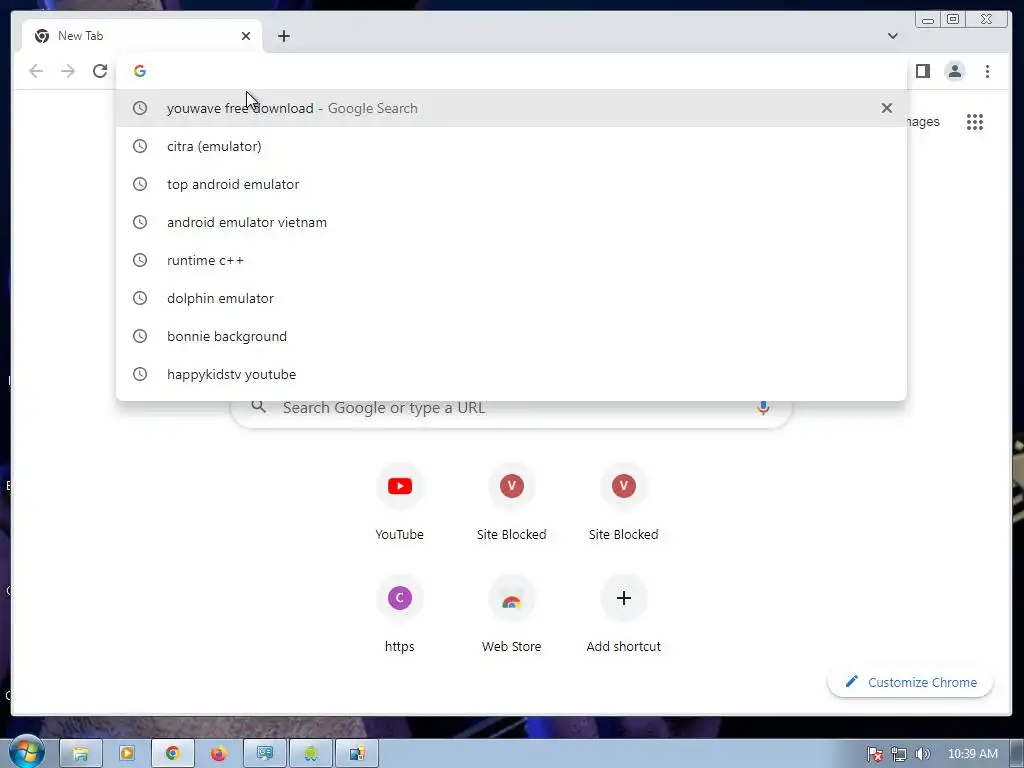
Task: Open the YouTube shortcut tile
Action: pos(400,503)
